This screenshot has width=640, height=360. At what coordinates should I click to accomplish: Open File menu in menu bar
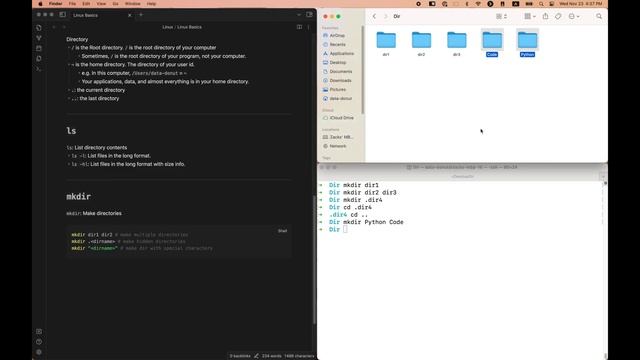(x=72, y=4)
